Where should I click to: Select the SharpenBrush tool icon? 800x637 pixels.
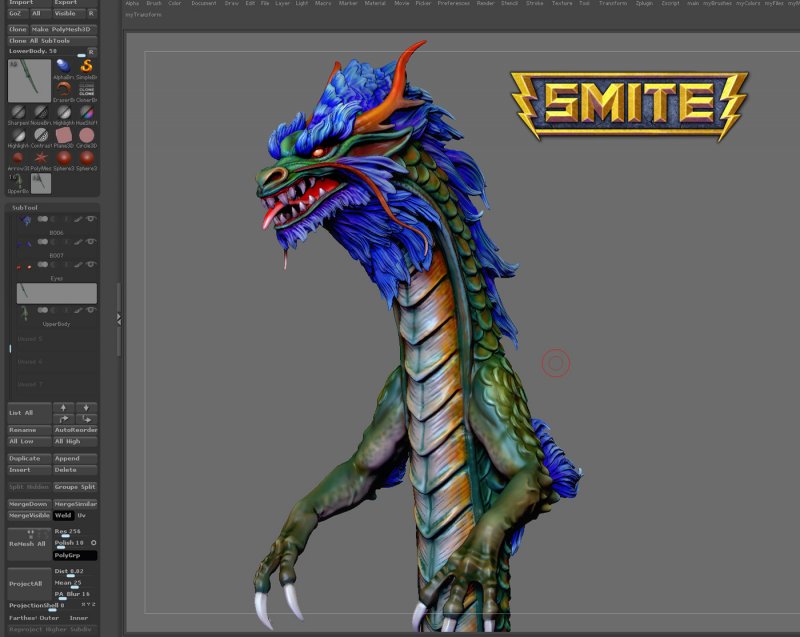pyautogui.click(x=18, y=112)
